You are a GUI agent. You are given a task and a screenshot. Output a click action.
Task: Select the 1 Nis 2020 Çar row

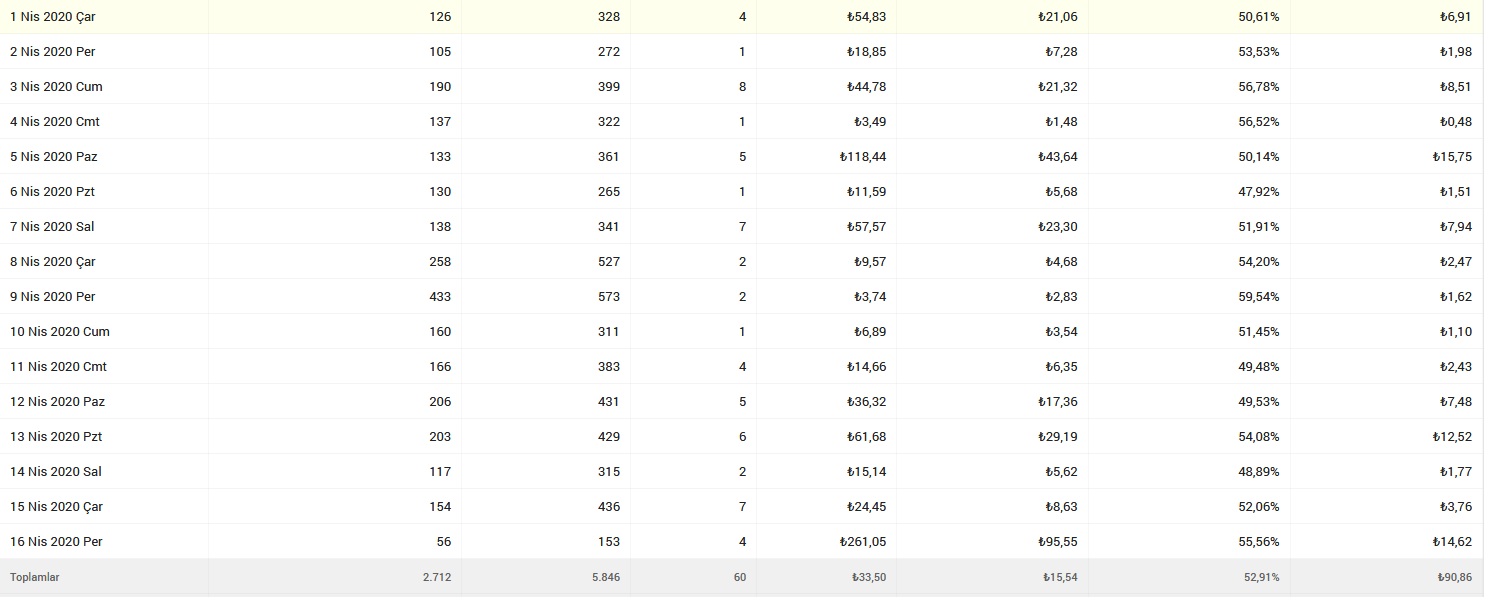pos(742,17)
